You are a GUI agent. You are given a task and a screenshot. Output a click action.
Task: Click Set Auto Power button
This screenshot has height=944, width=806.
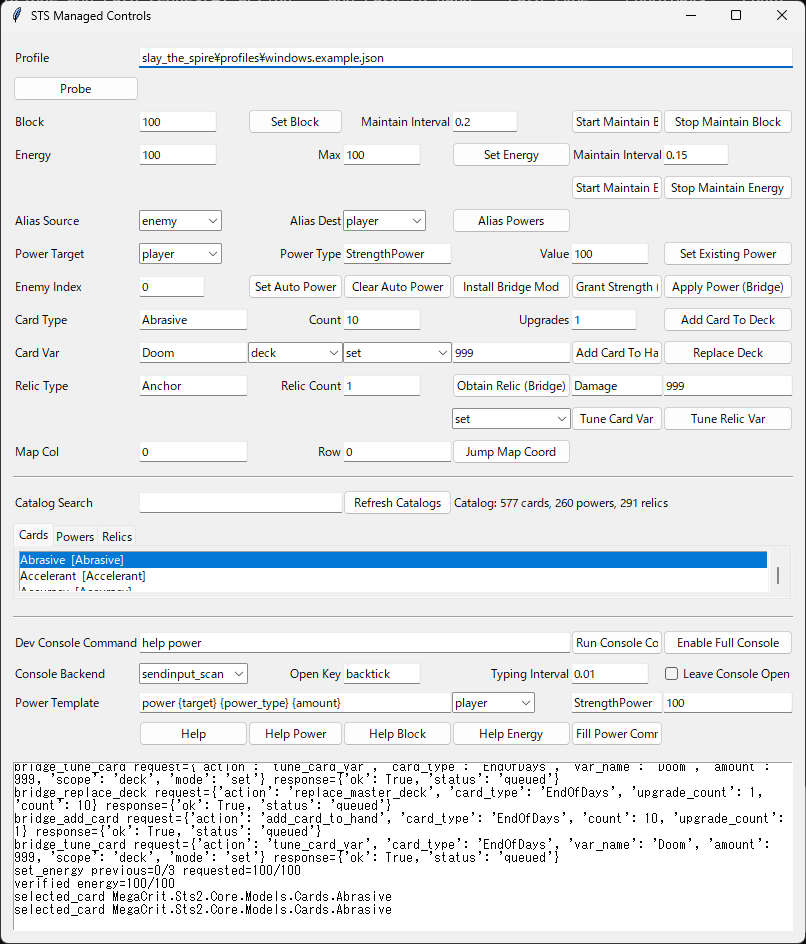click(295, 287)
